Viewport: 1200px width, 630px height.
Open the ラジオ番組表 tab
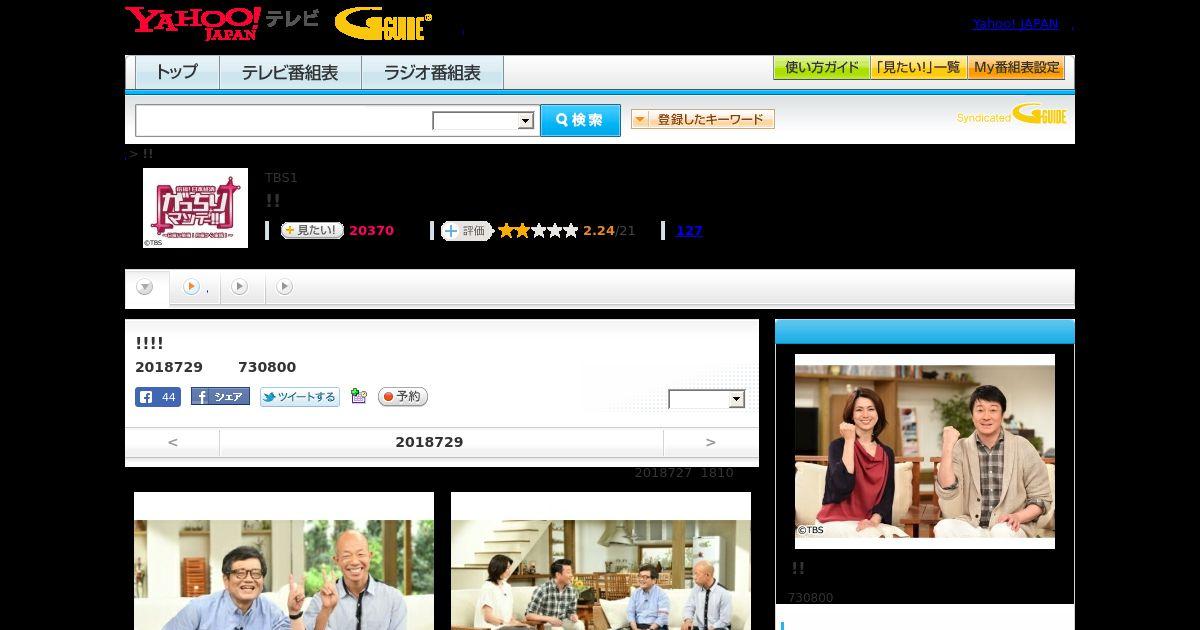tap(433, 72)
